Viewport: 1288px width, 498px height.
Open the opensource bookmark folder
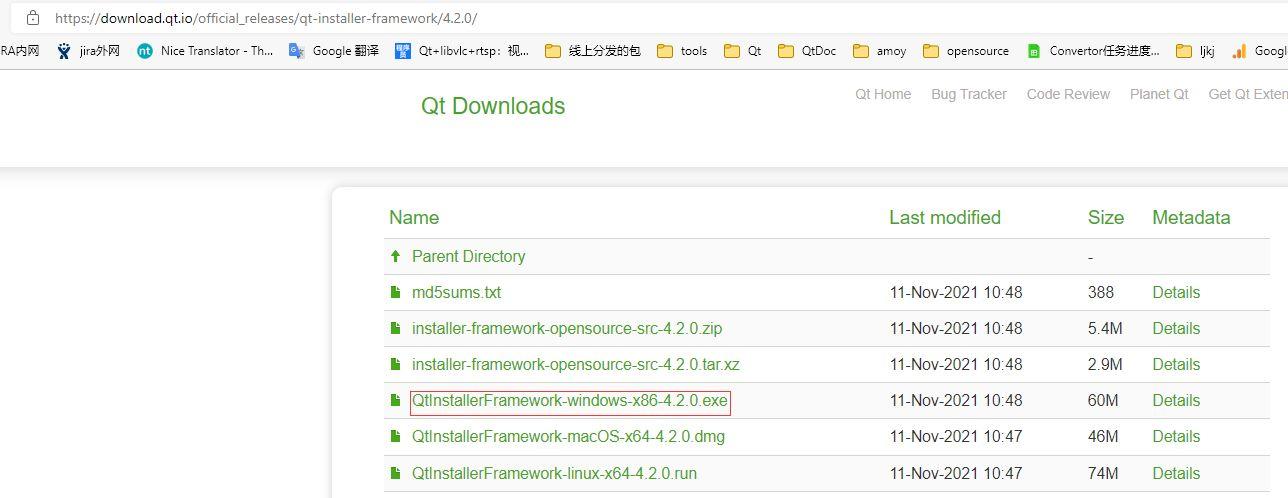click(x=966, y=51)
